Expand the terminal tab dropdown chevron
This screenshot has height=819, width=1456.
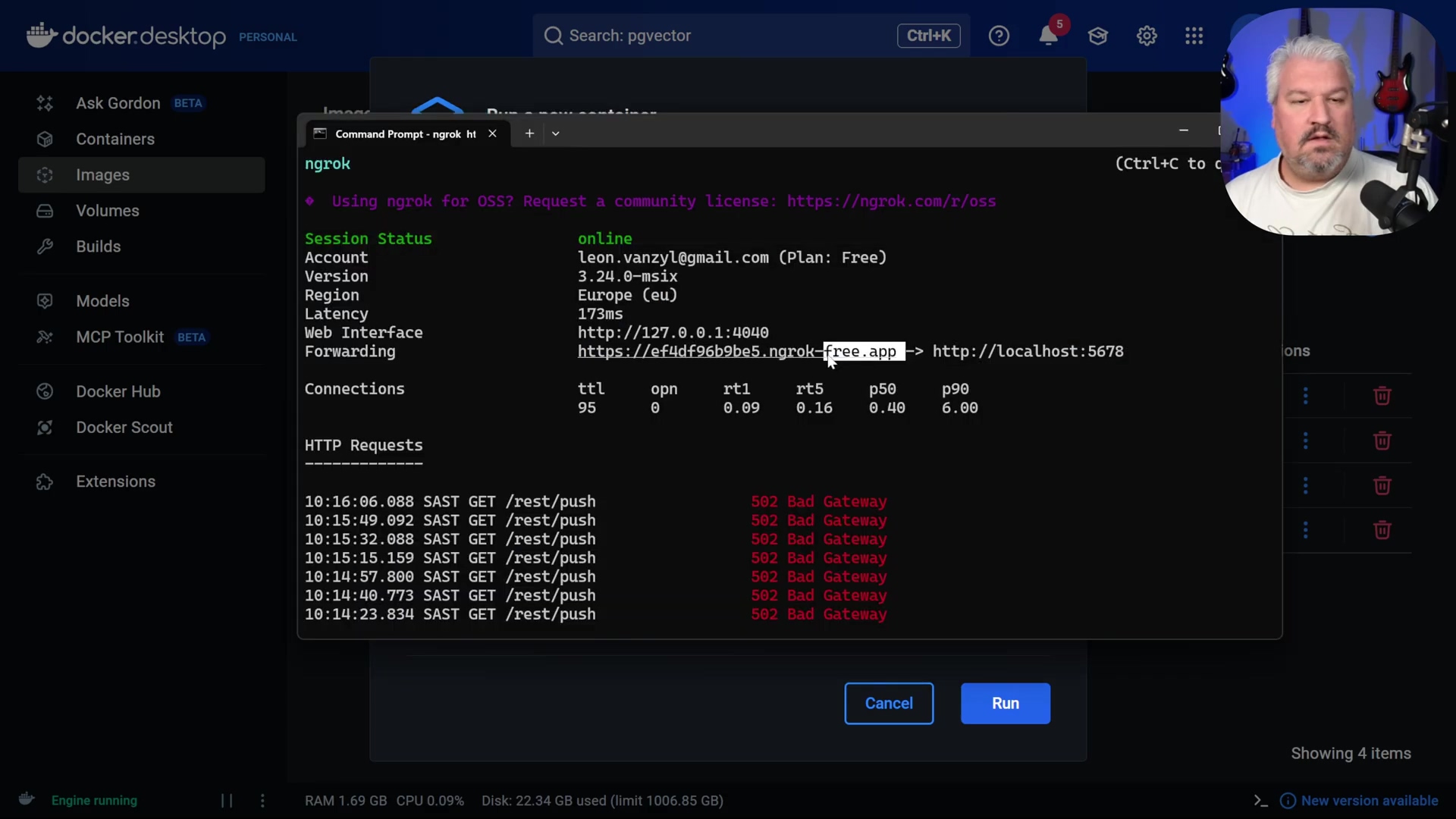click(x=556, y=133)
